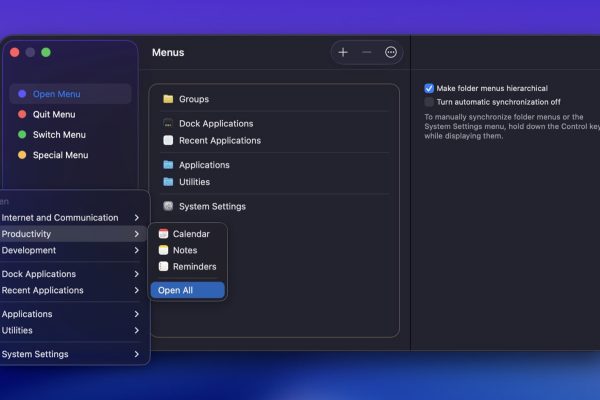Click the plus button to add menu item
600x400 pixels.
pyautogui.click(x=343, y=52)
